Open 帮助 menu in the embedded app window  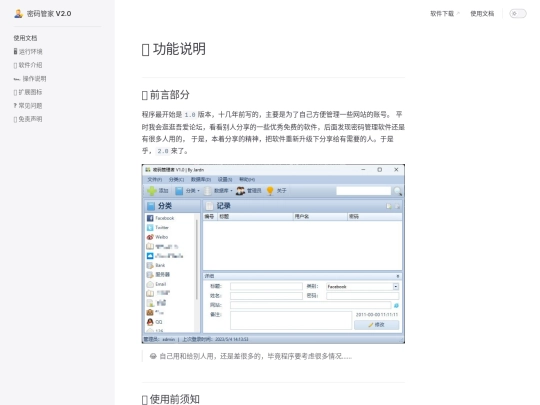coord(247,179)
